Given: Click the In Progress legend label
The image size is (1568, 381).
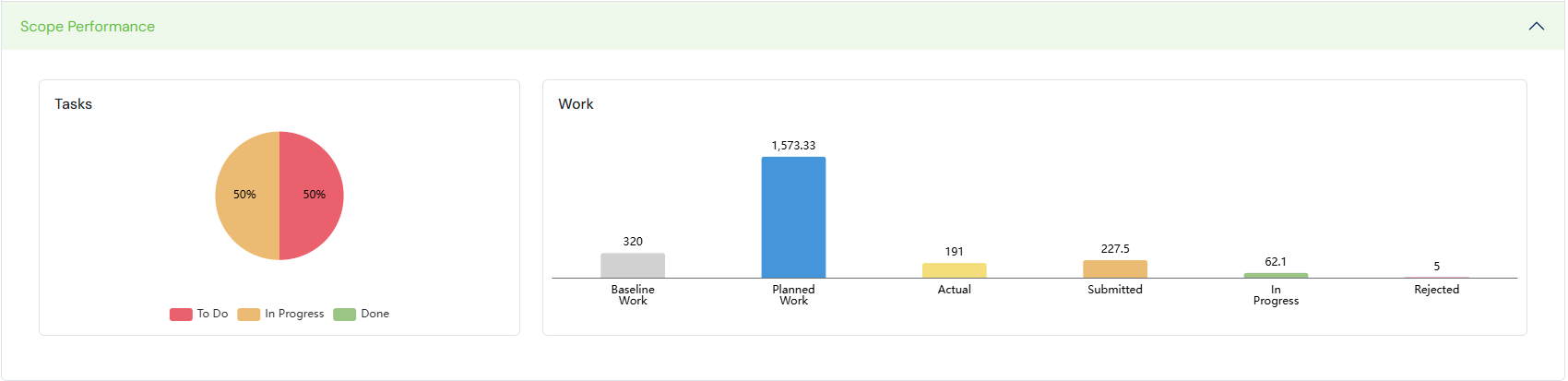Looking at the screenshot, I should coord(294,314).
